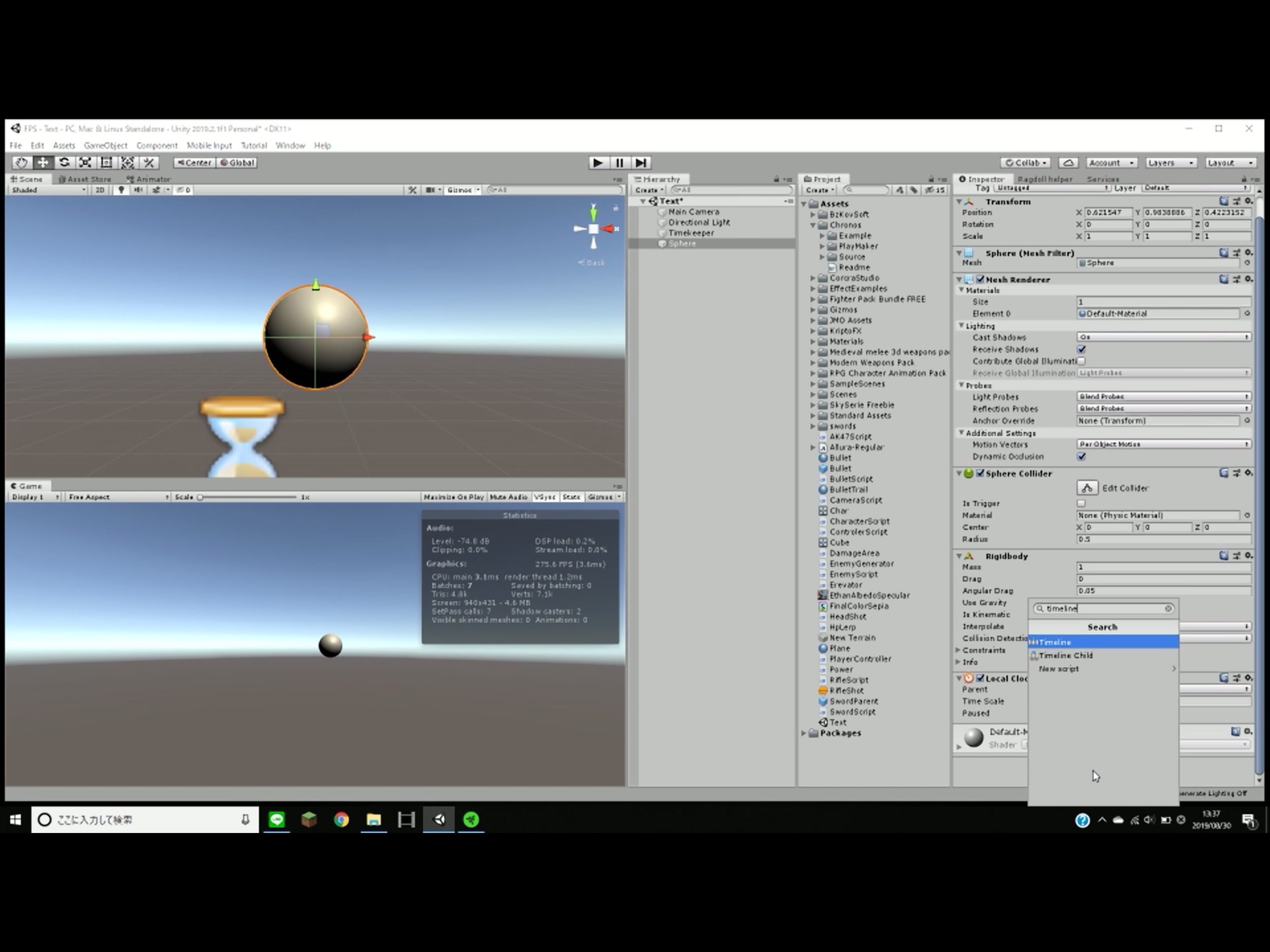Open Chrome from the taskbar

(342, 820)
